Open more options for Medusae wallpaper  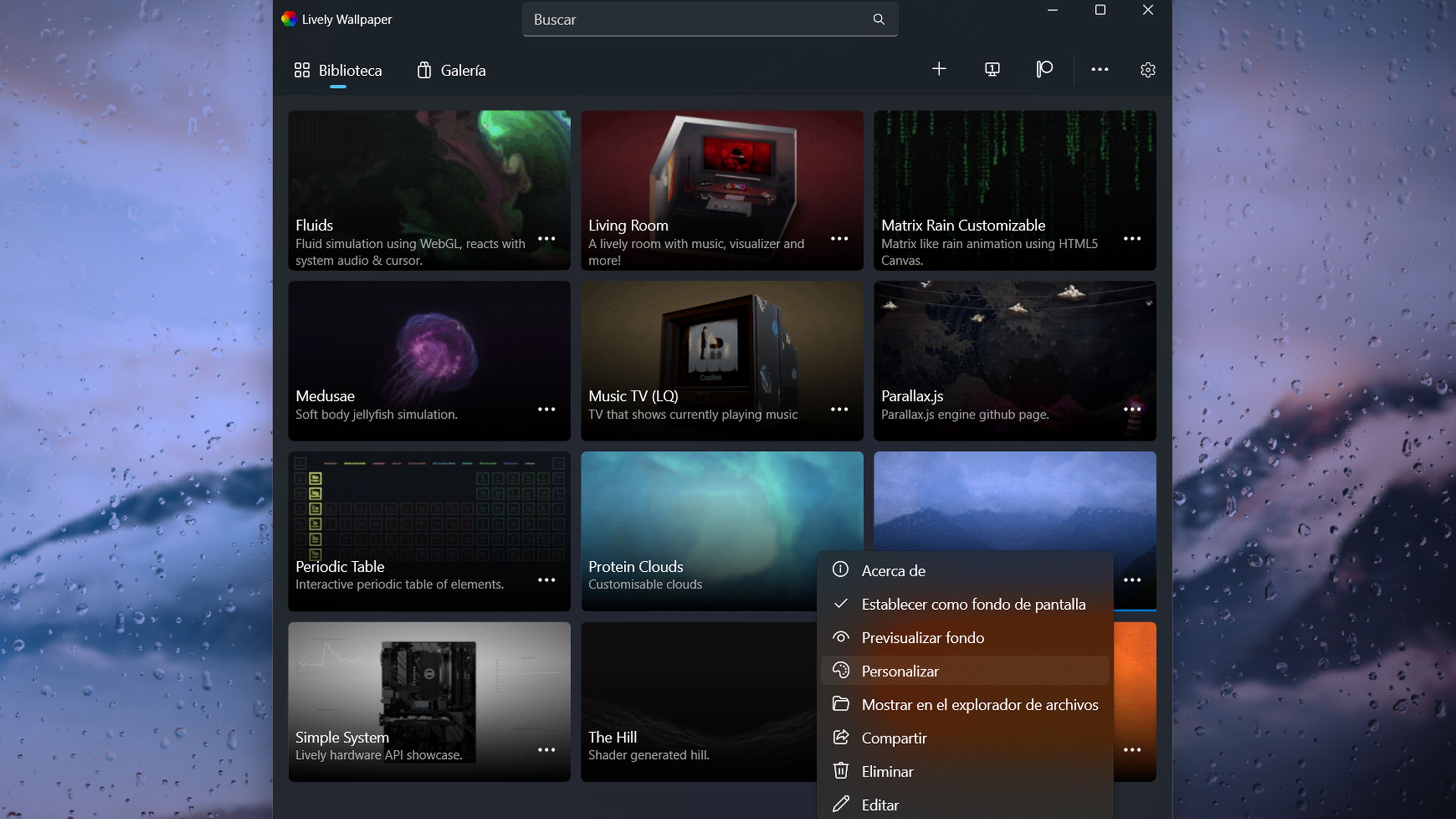click(546, 409)
